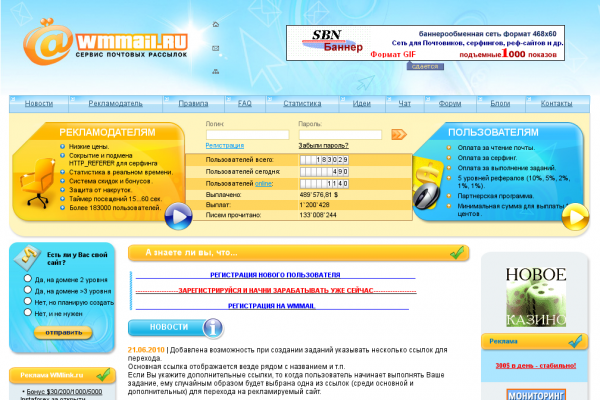The image size is (600, 400).
Task: Click the Логин input field
Action: point(250,133)
